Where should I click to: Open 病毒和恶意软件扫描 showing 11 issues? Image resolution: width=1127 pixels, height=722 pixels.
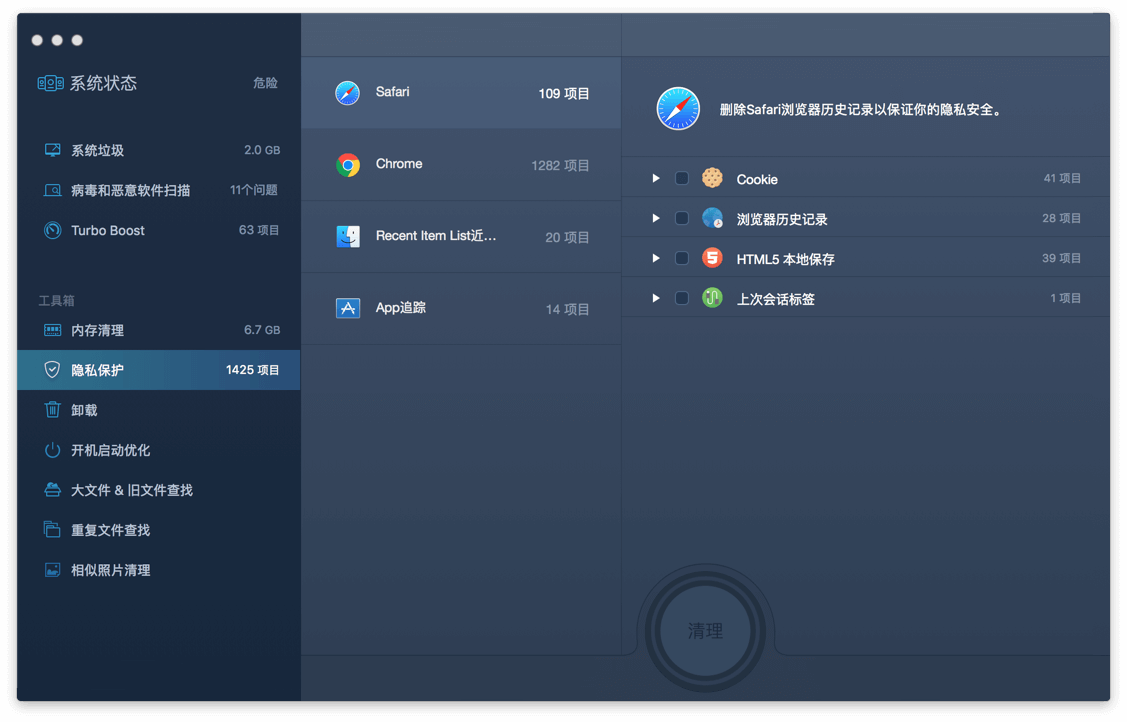click(130, 190)
